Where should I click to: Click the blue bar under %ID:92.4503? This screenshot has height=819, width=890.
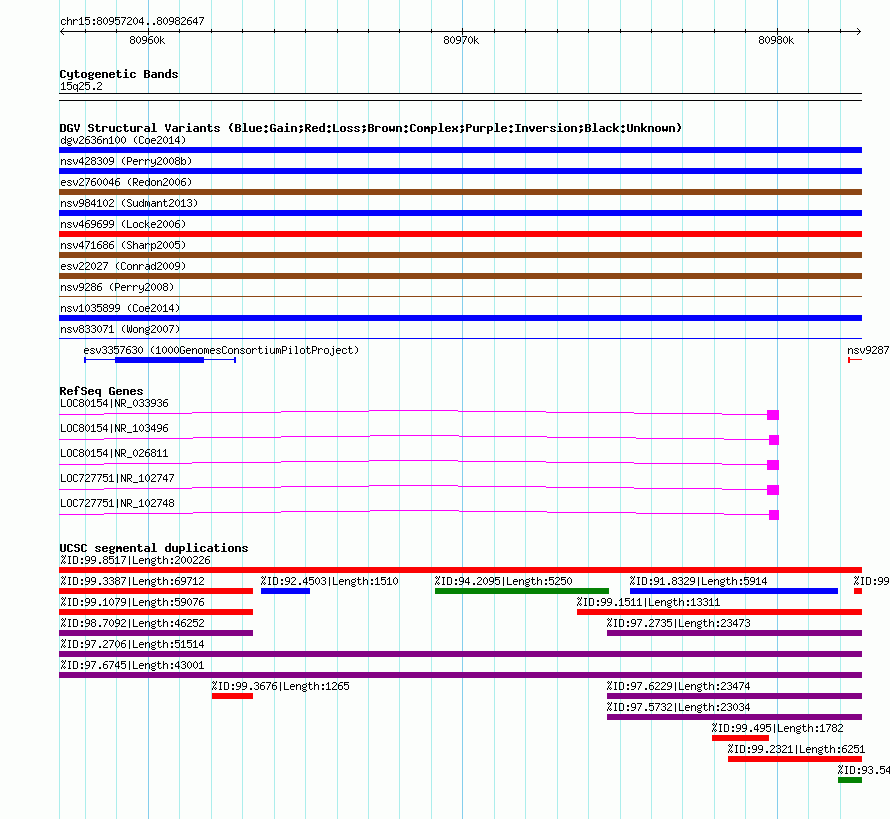click(286, 591)
